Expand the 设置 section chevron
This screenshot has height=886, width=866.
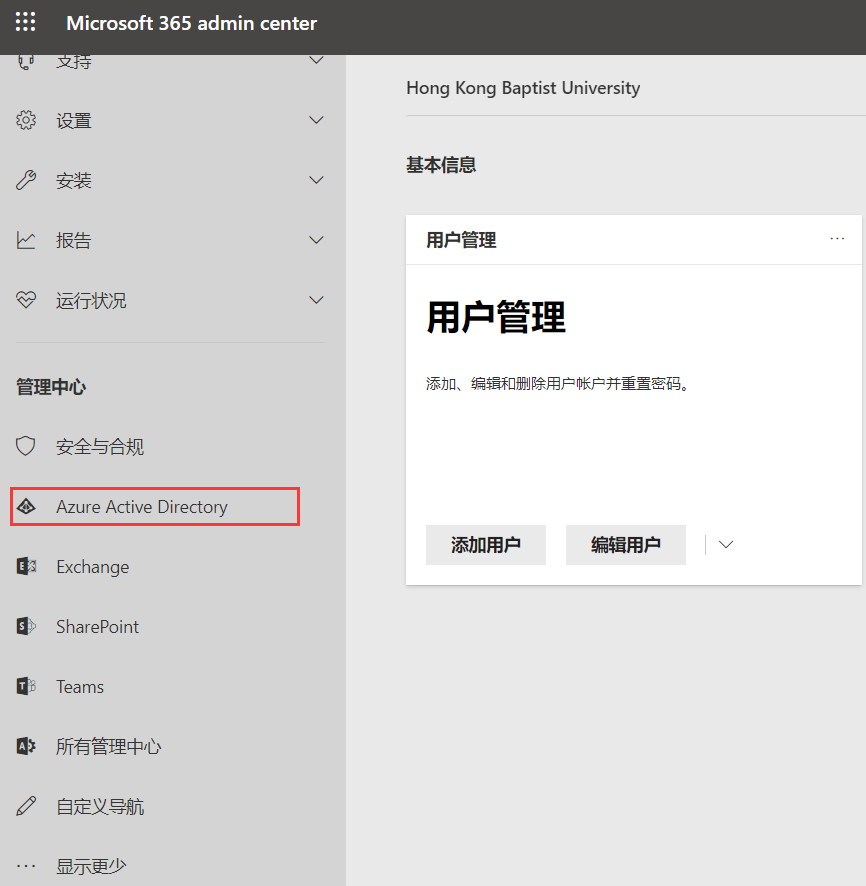(316, 121)
